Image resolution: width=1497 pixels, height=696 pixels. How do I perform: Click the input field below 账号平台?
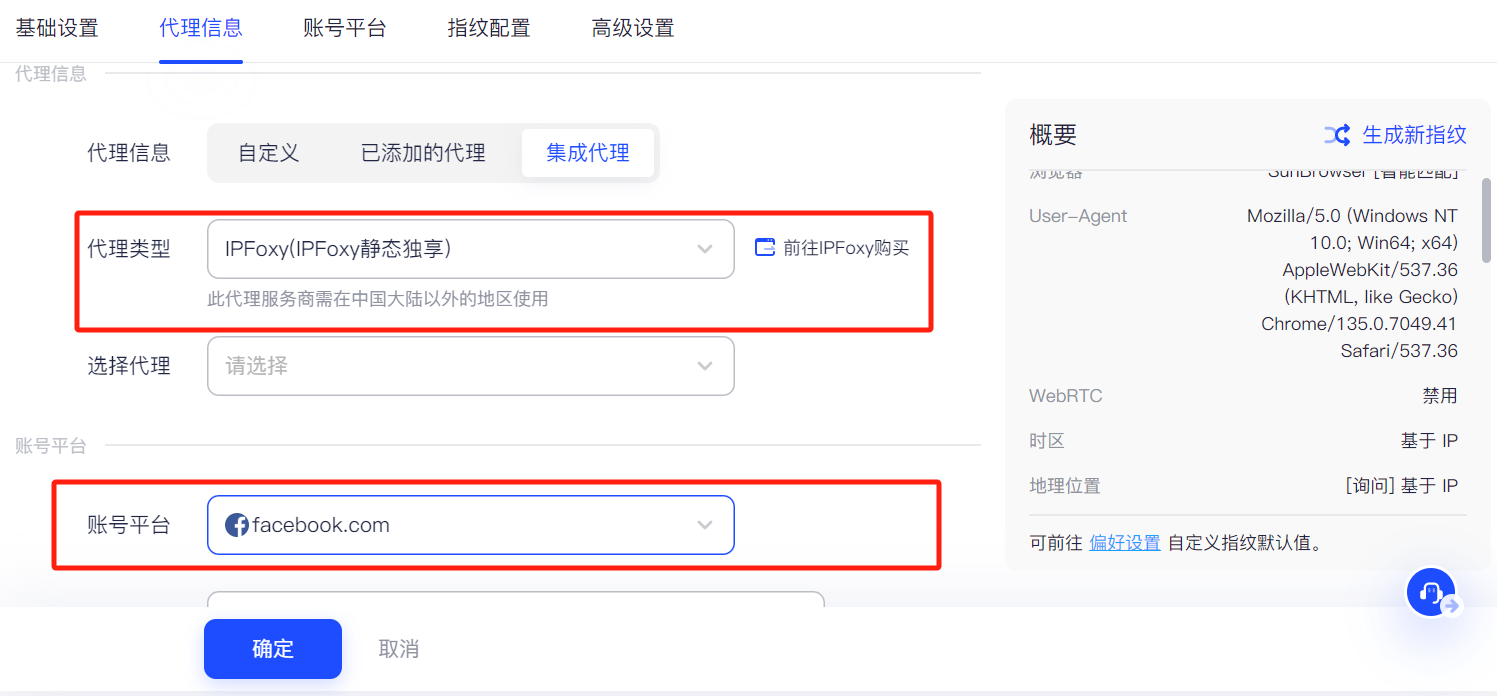(x=516, y=599)
